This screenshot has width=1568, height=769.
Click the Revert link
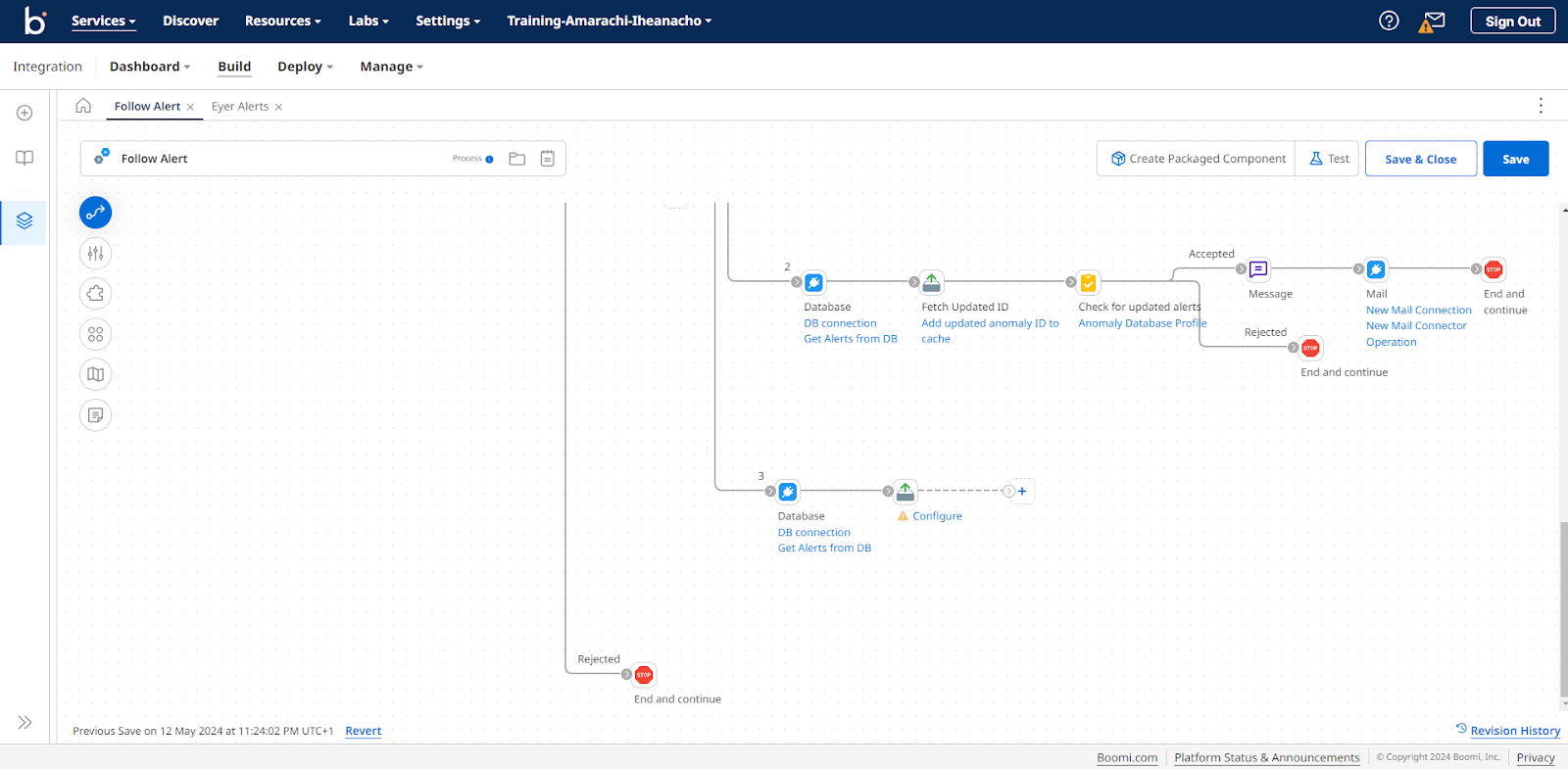(363, 731)
